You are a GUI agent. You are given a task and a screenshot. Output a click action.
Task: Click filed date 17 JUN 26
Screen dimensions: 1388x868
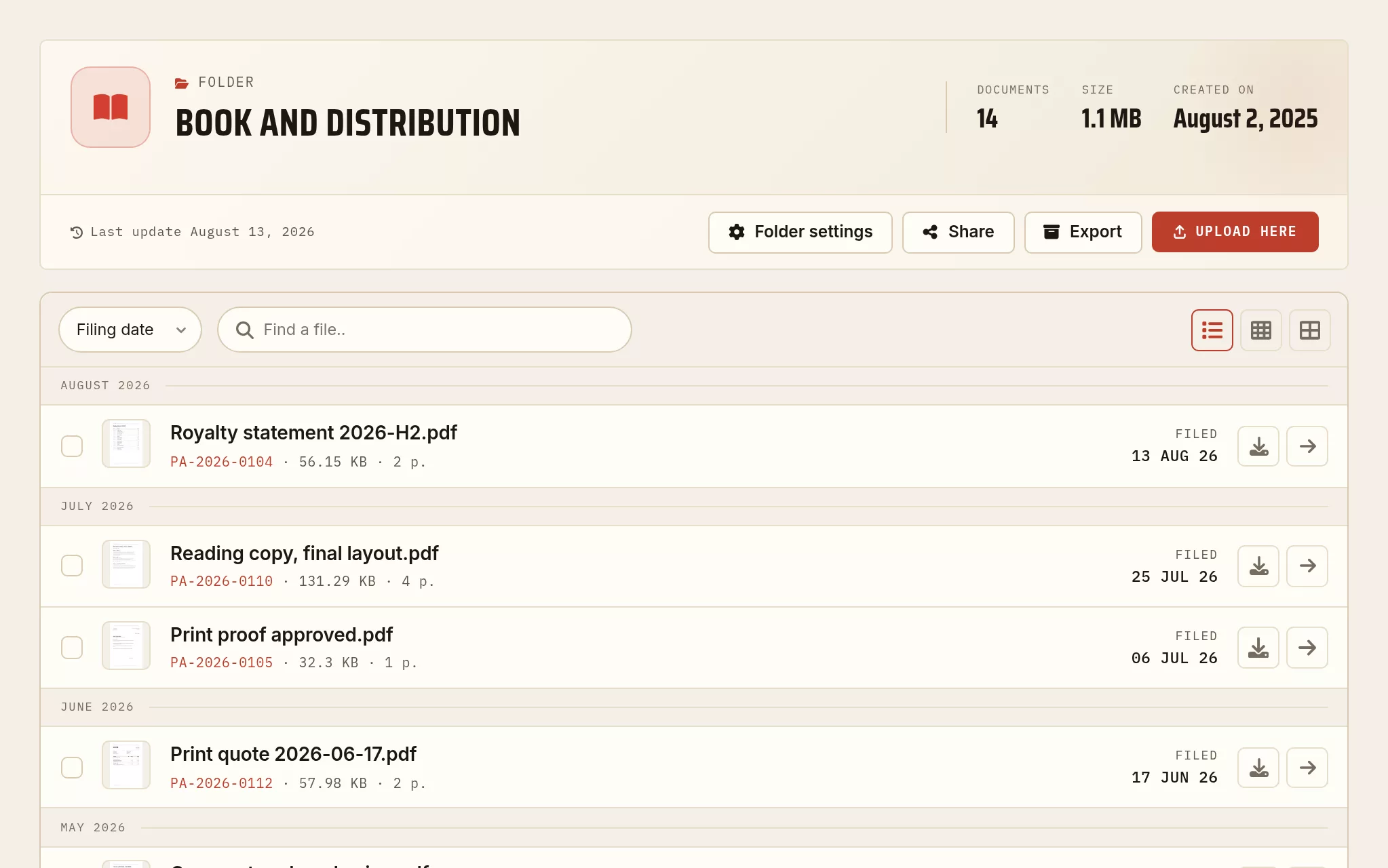point(1174,778)
